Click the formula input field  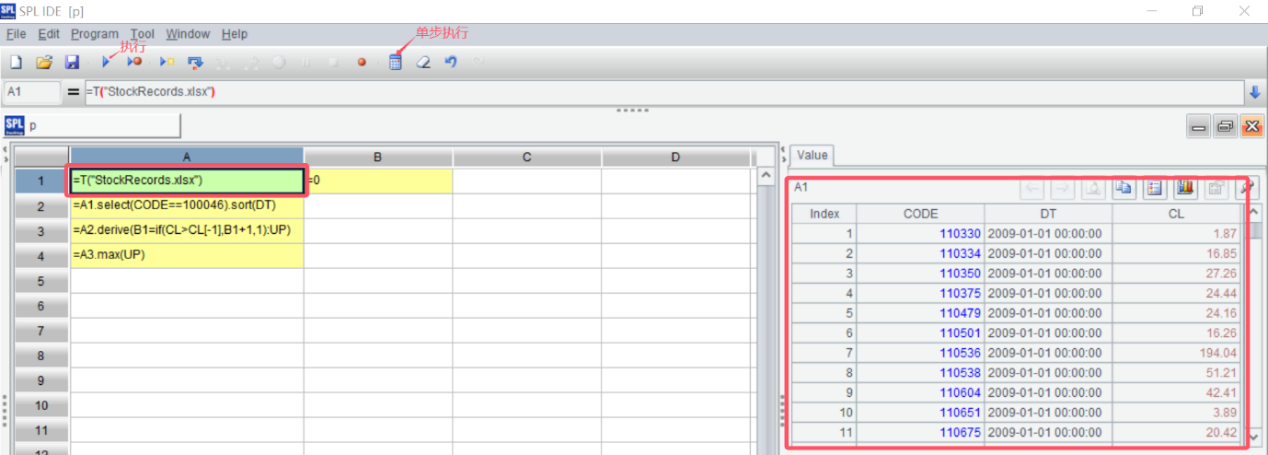click(664, 92)
